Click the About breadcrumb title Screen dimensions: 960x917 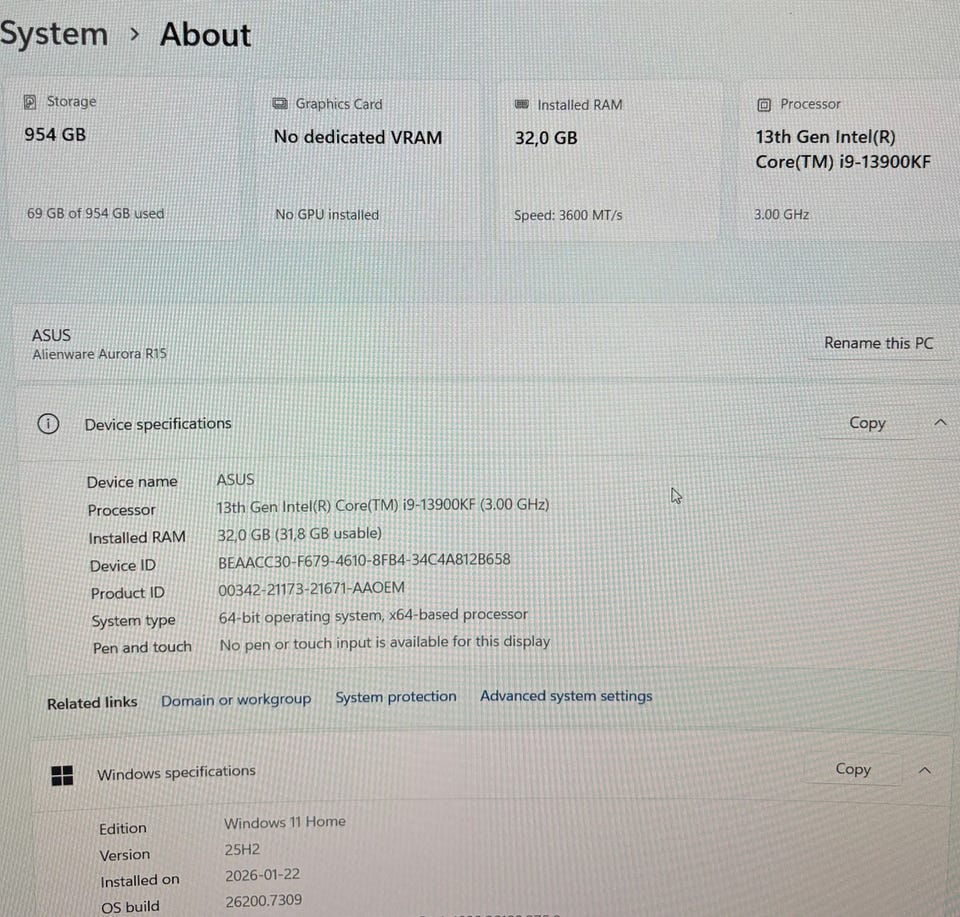206,34
